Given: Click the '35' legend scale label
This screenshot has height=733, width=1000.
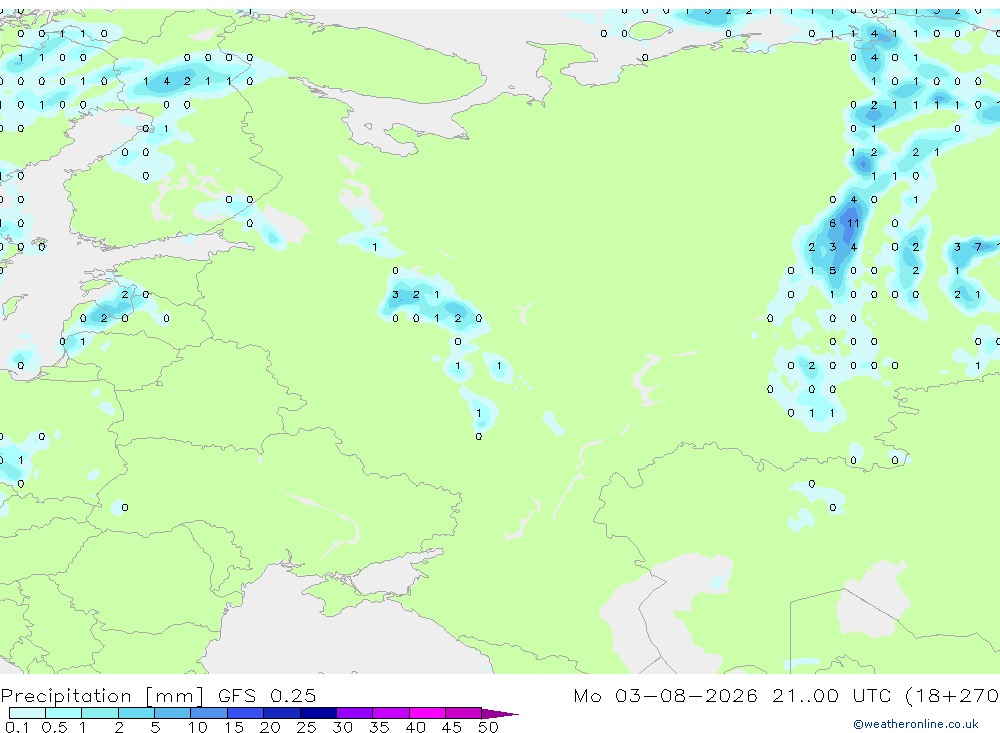Looking at the screenshot, I should click(379, 727).
